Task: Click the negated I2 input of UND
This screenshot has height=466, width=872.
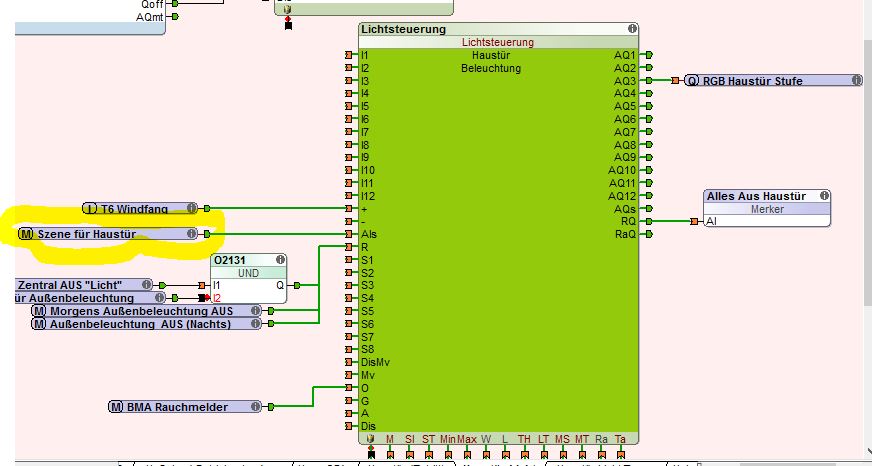Action: coord(202,298)
